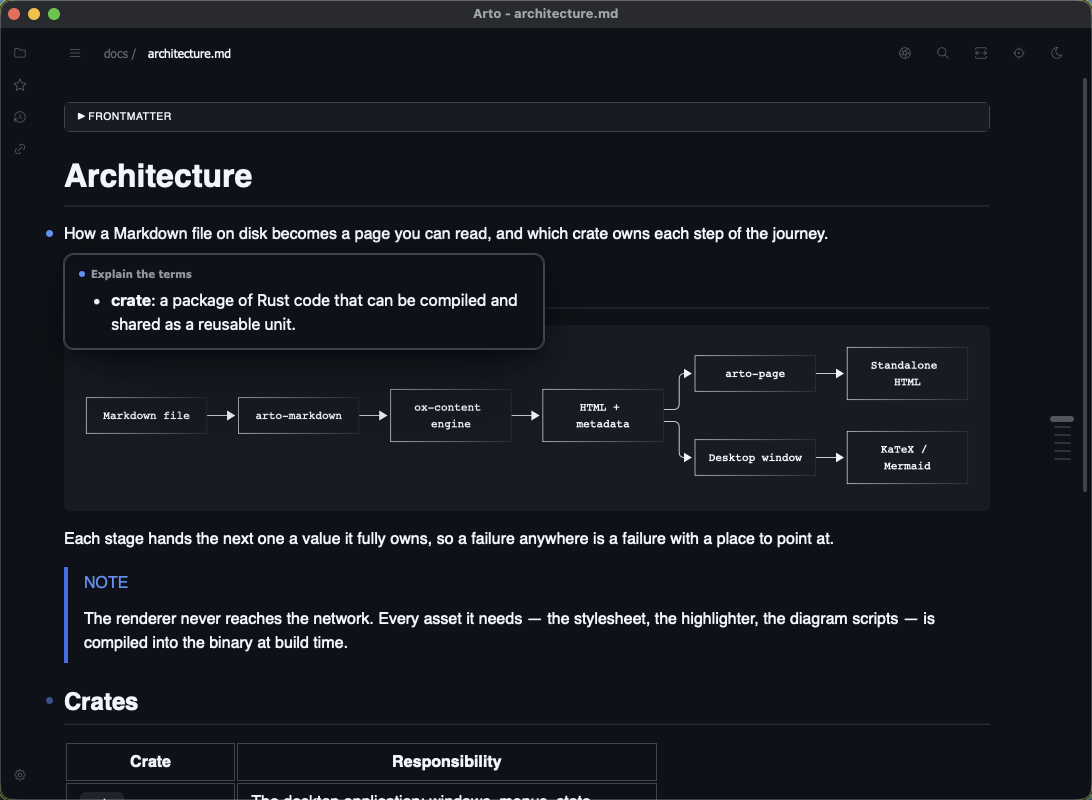Click the highlighted outline marker in the minimap
1092x800 pixels.
pyautogui.click(x=1062, y=419)
